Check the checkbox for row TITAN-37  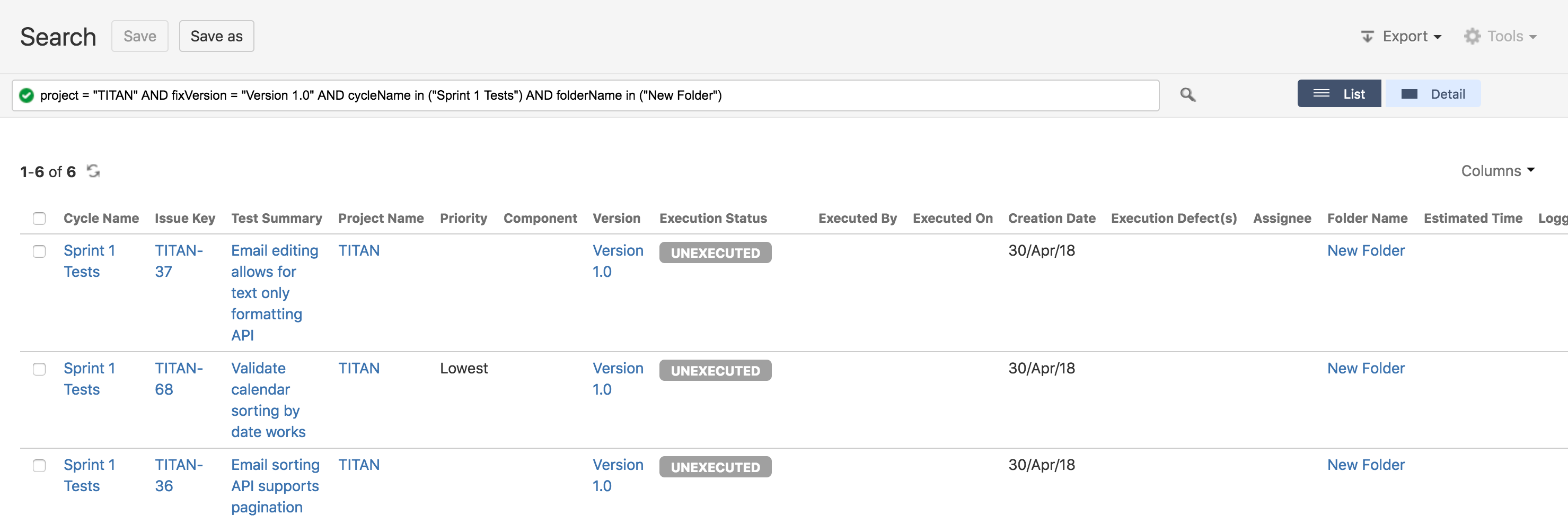(x=39, y=251)
